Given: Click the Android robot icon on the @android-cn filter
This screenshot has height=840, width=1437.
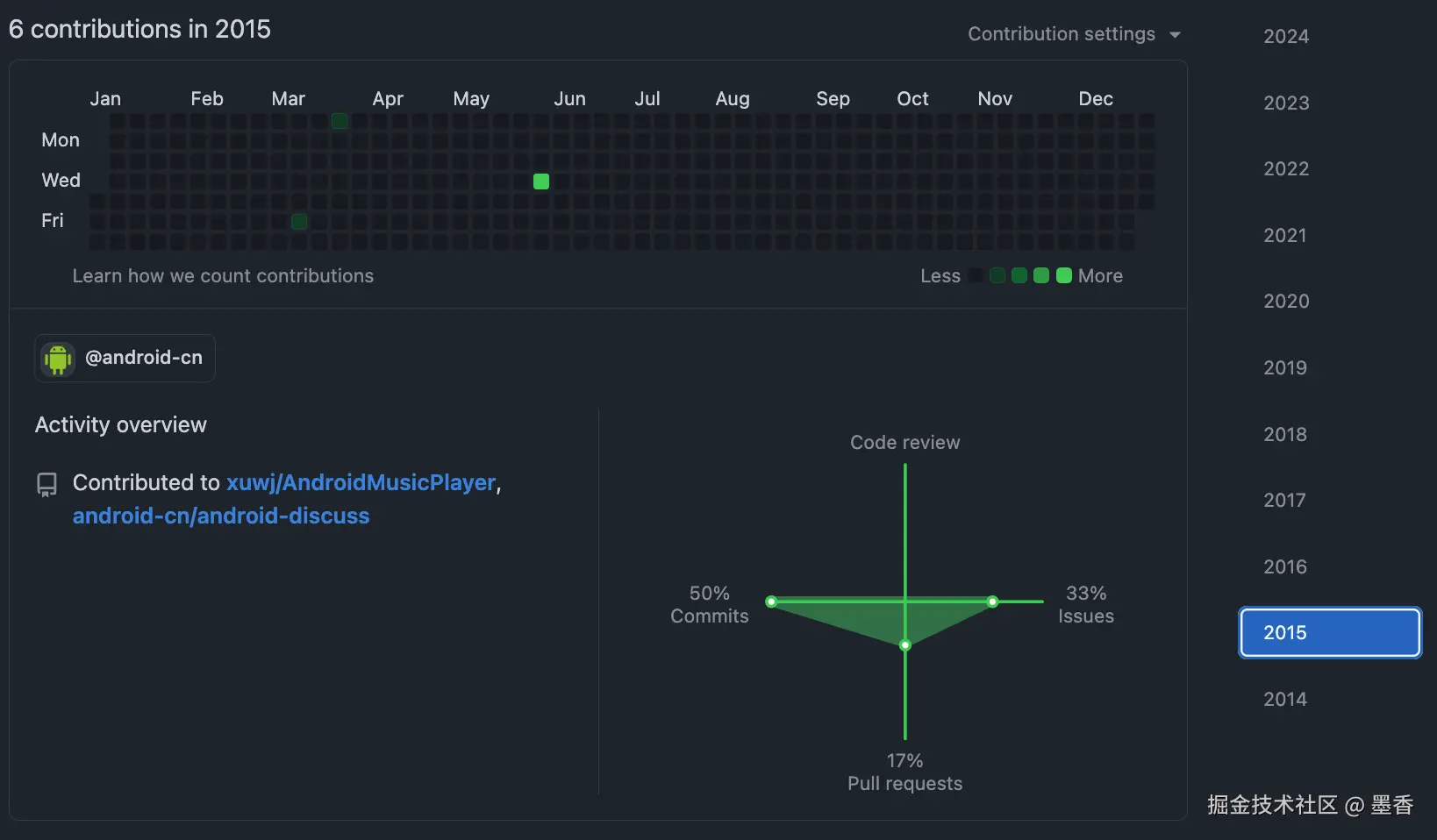Looking at the screenshot, I should (x=57, y=359).
